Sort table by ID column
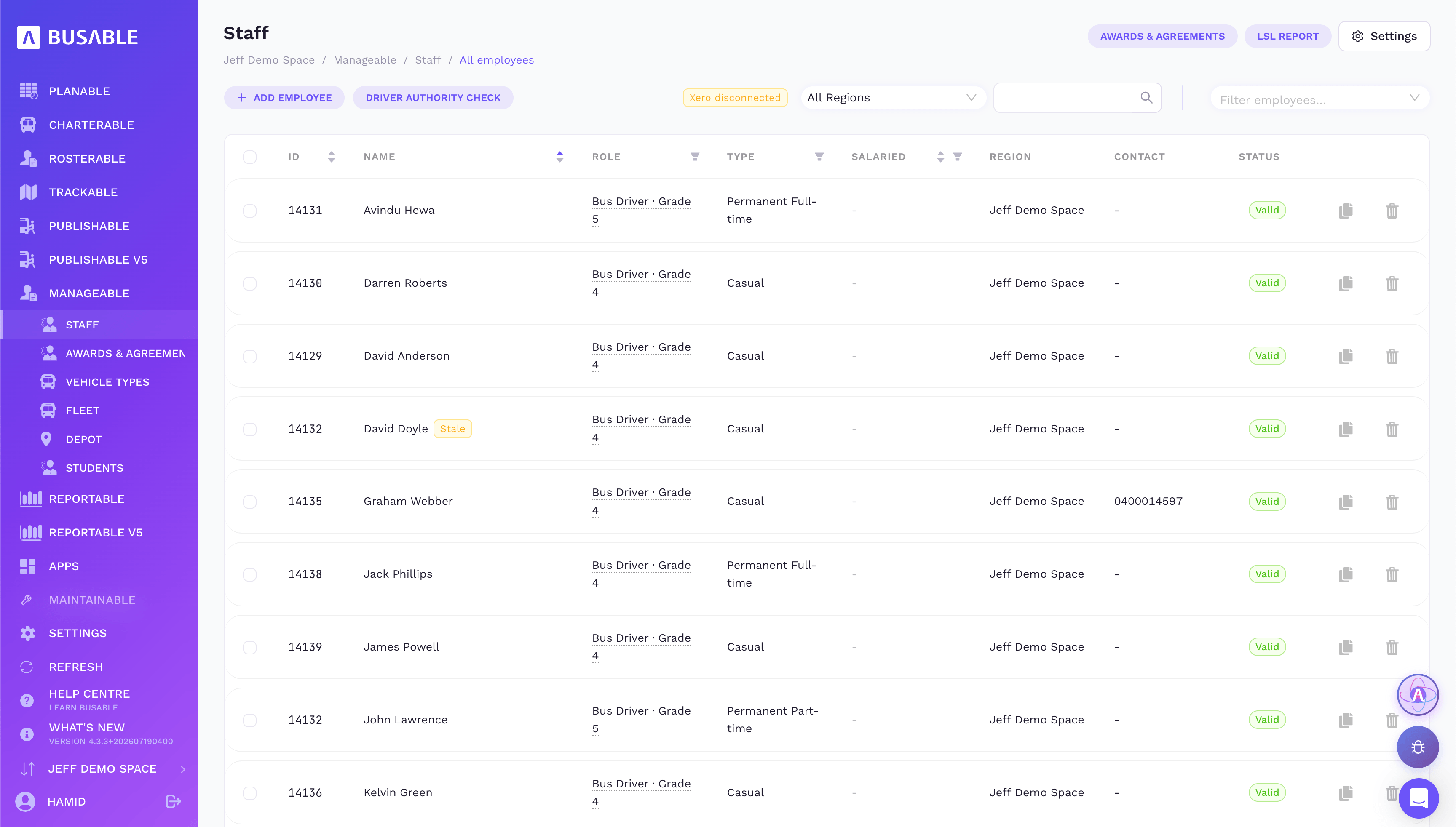This screenshot has width=1456, height=827. click(x=331, y=157)
